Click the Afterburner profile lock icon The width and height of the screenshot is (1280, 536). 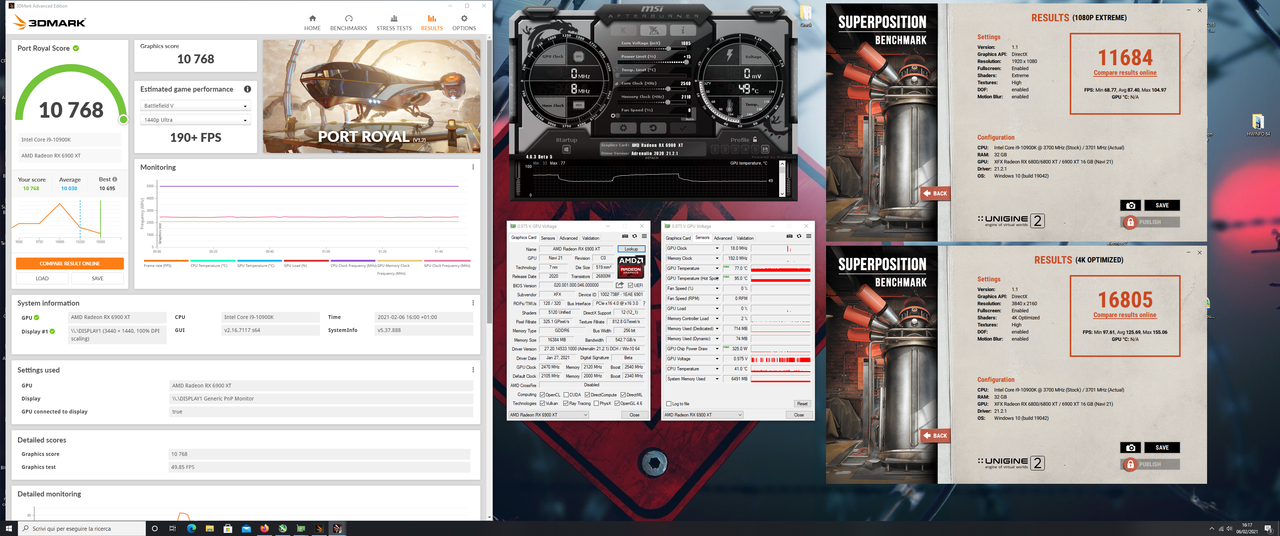tap(755, 139)
